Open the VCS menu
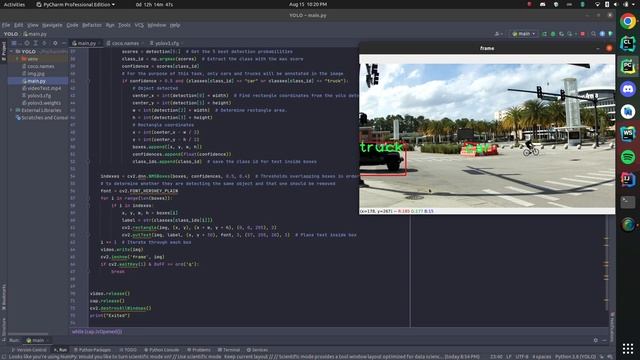This screenshot has width=640, height=360. coord(139,25)
